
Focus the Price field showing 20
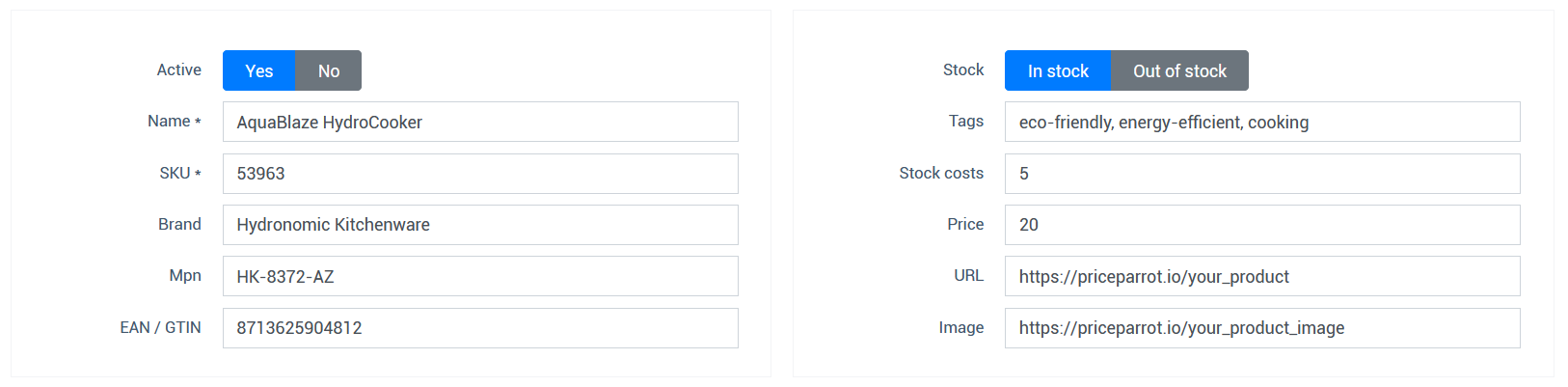(1261, 225)
